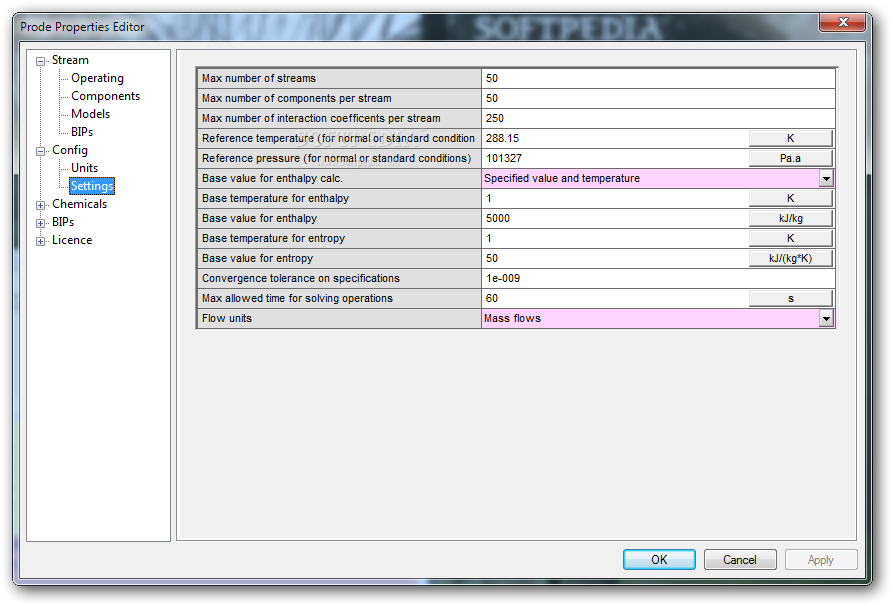
Task: Select Components in the tree
Action: click(x=105, y=96)
